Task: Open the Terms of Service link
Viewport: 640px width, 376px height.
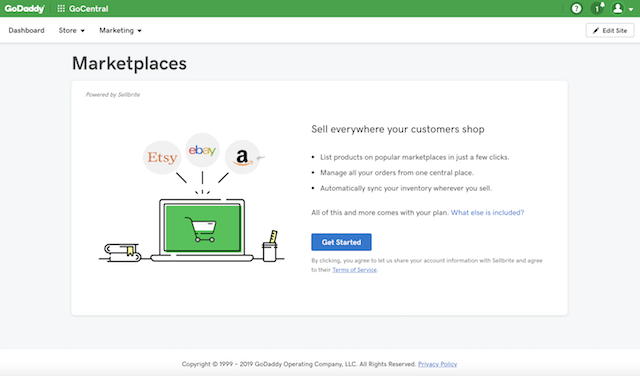Action: pos(354,270)
